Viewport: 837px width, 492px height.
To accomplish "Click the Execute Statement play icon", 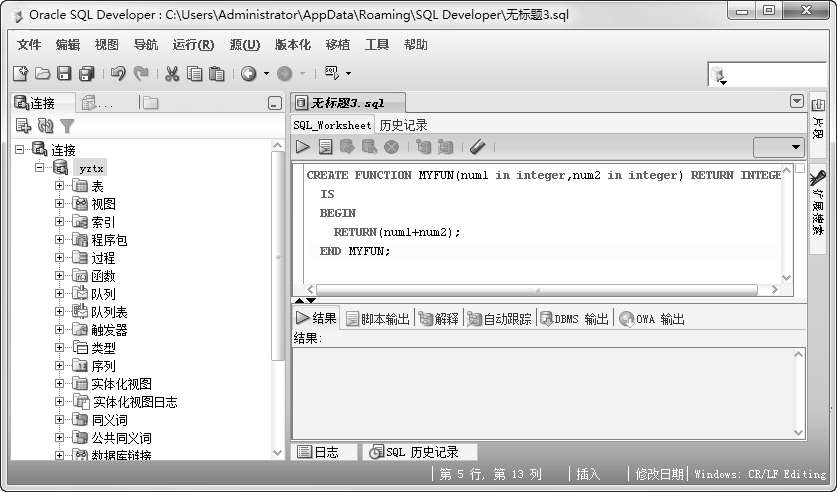I will 303,147.
